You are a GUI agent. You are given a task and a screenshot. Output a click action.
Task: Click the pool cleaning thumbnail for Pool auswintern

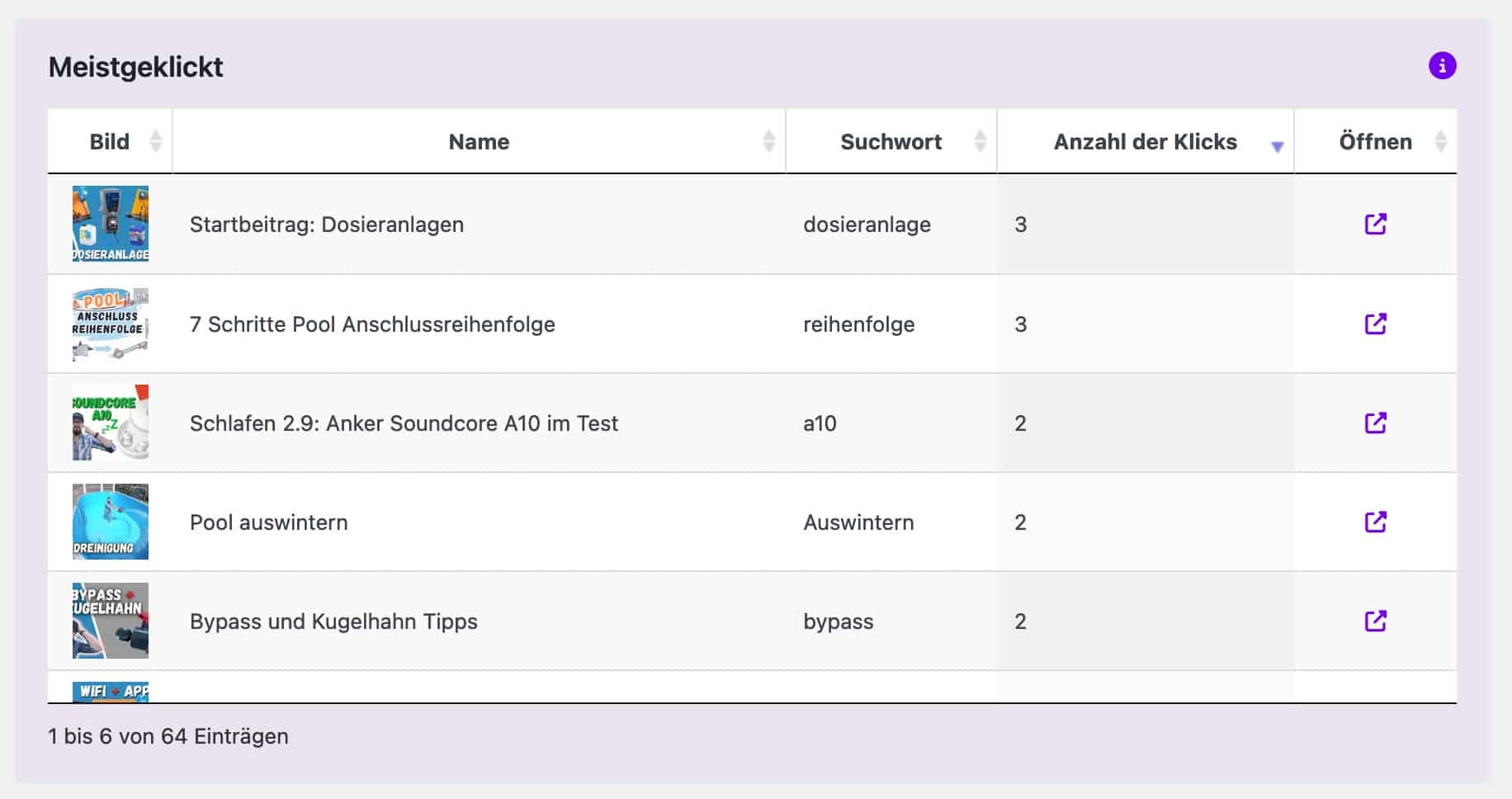(x=111, y=522)
